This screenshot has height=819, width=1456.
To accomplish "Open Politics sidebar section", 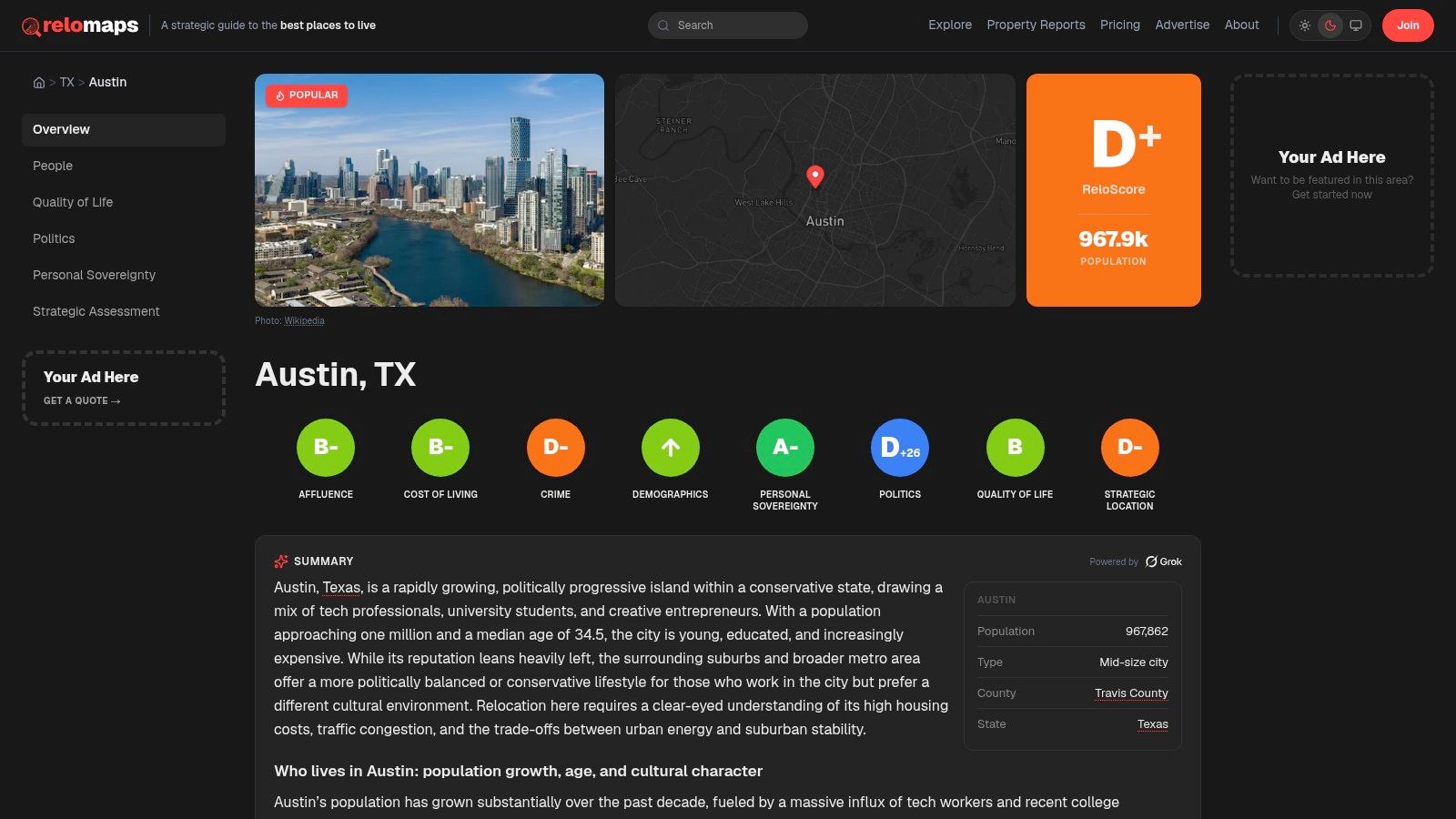I will [x=124, y=238].
